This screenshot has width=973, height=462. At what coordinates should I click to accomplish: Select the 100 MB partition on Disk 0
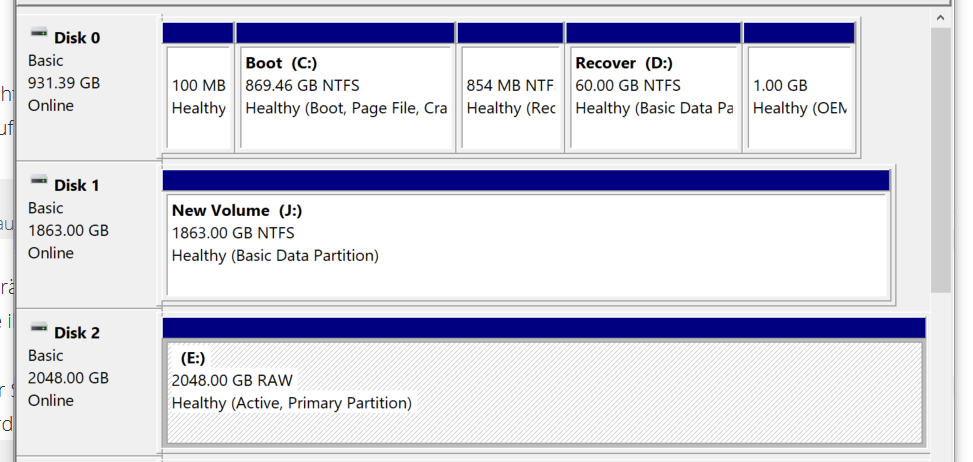[198, 97]
